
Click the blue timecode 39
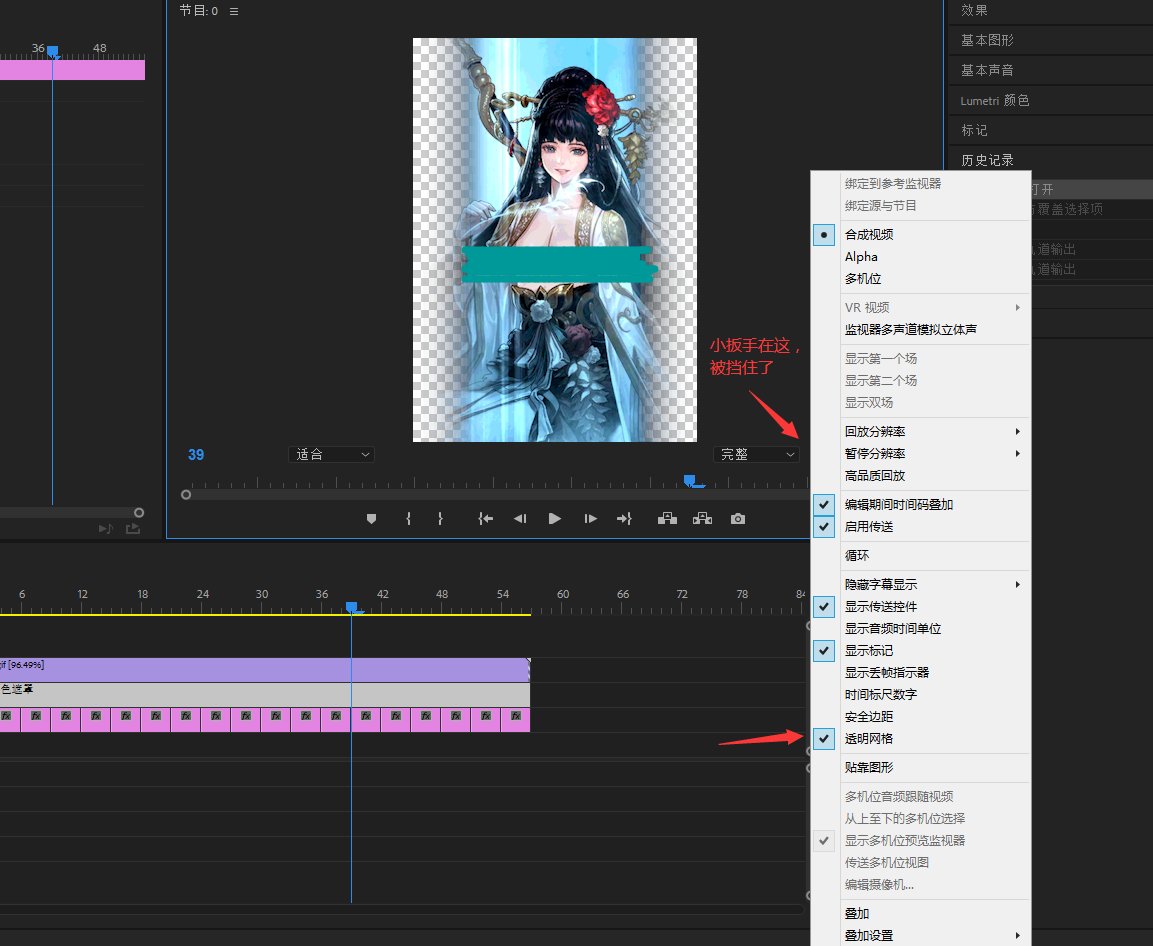(196, 455)
